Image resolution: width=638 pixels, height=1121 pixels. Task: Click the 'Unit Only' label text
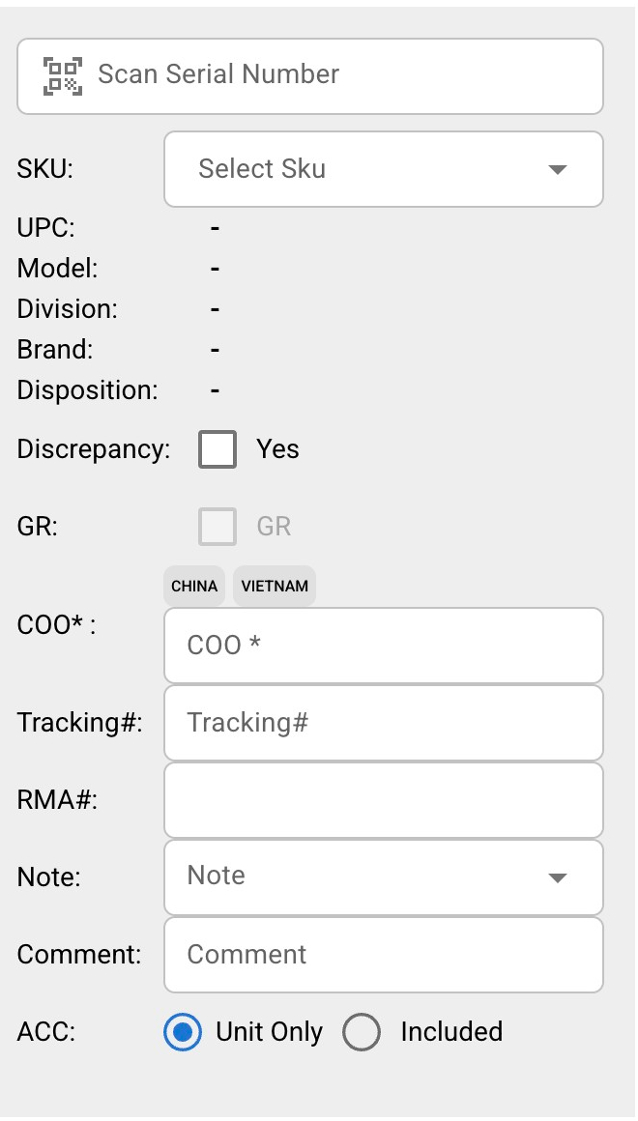tap(269, 1032)
